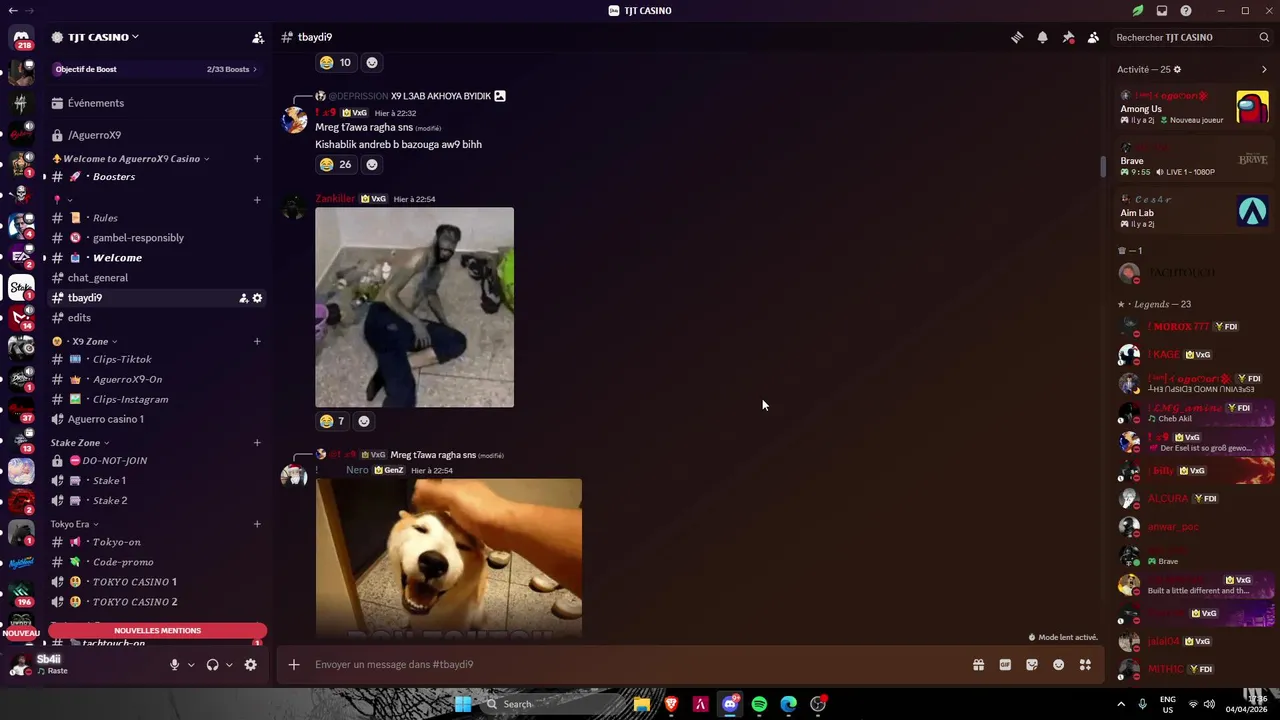The height and width of the screenshot is (720, 1280).
Task: Open the Boosters channel
Action: click(157, 177)
